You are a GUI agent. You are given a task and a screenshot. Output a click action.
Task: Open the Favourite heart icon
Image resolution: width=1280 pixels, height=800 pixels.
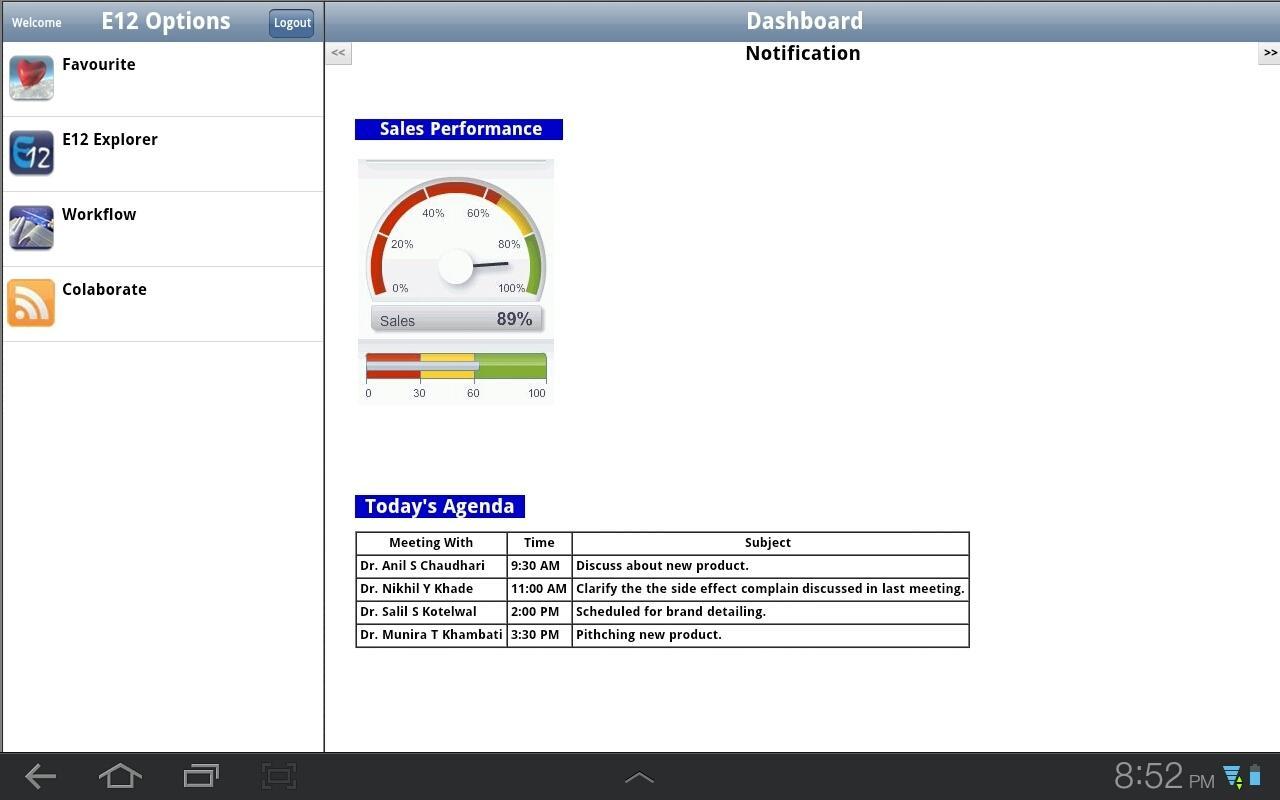[31, 78]
